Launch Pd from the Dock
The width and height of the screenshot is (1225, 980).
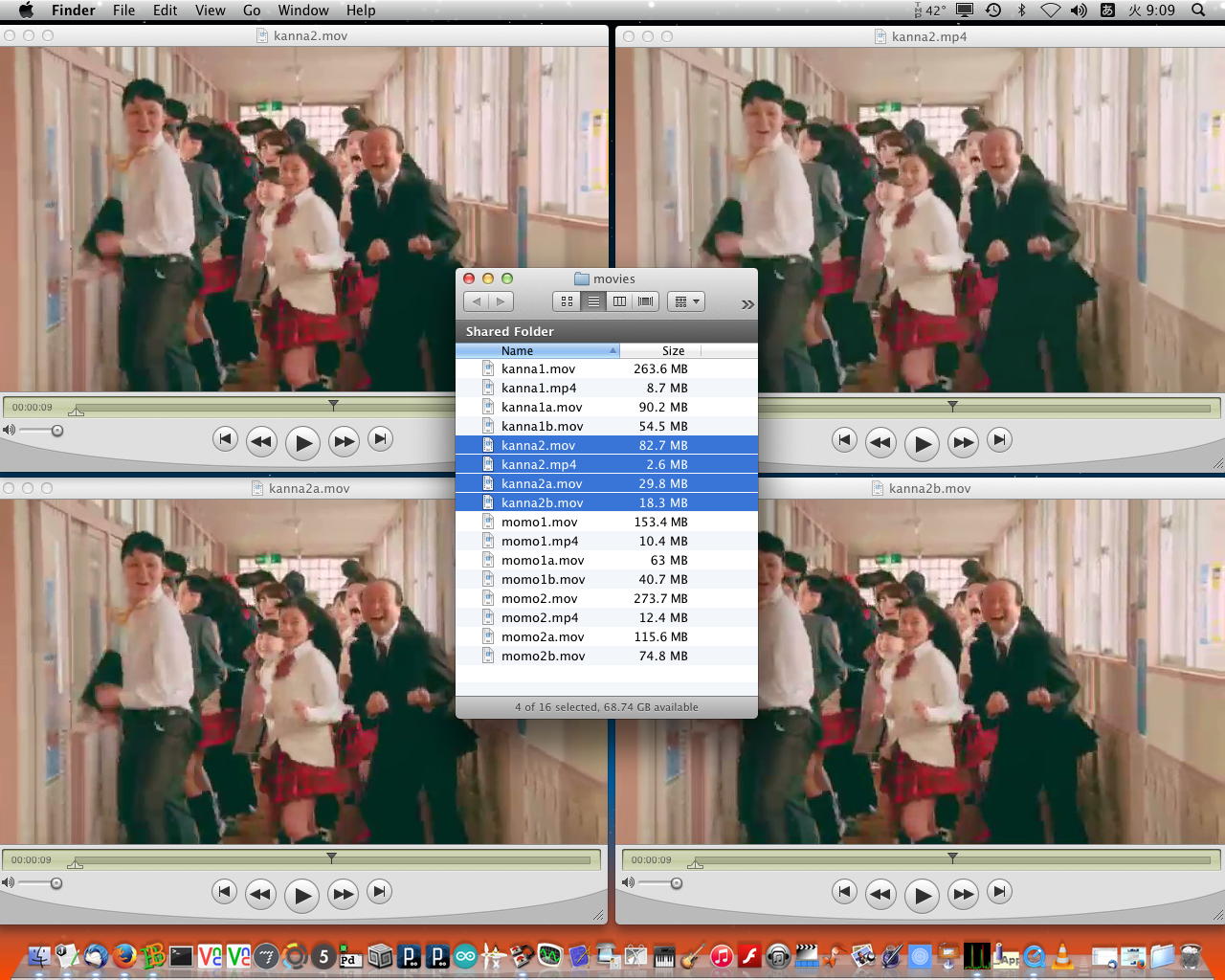click(350, 955)
